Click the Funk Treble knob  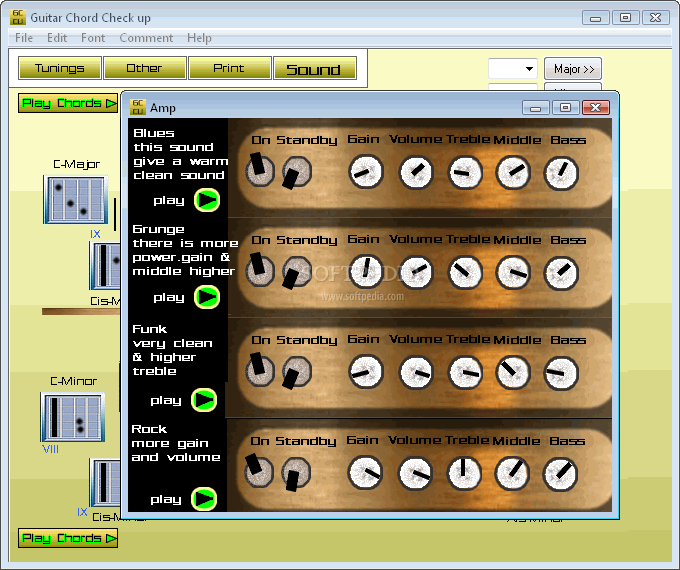click(465, 373)
